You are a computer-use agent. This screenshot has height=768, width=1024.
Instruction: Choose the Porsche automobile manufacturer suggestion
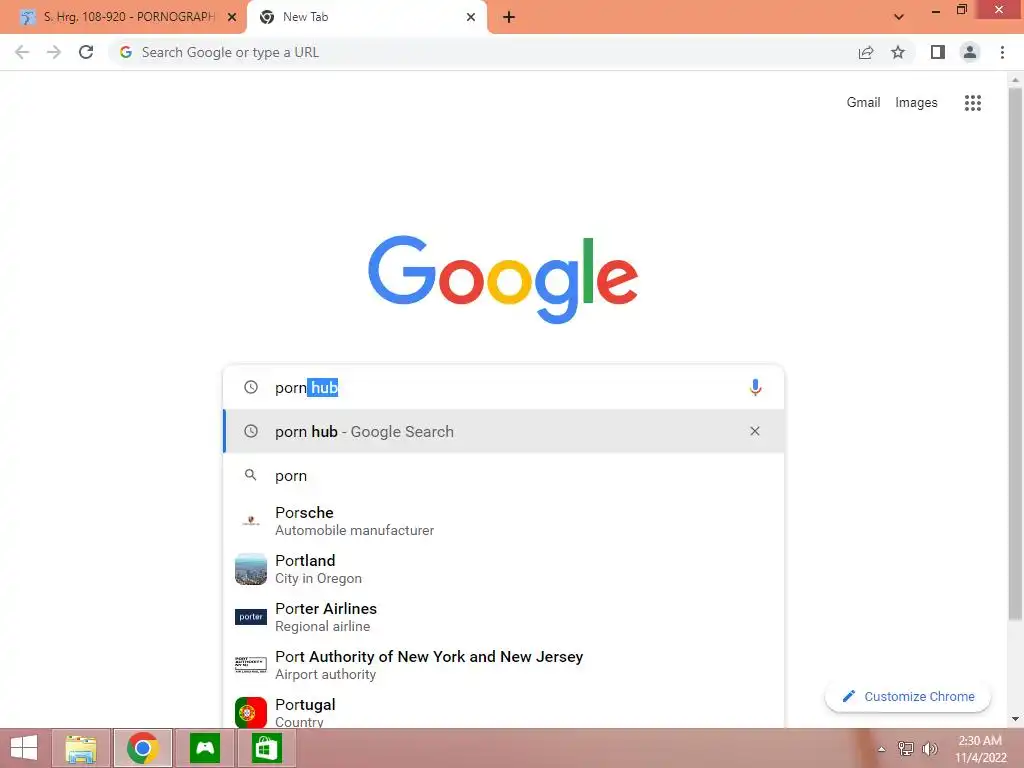coord(503,520)
